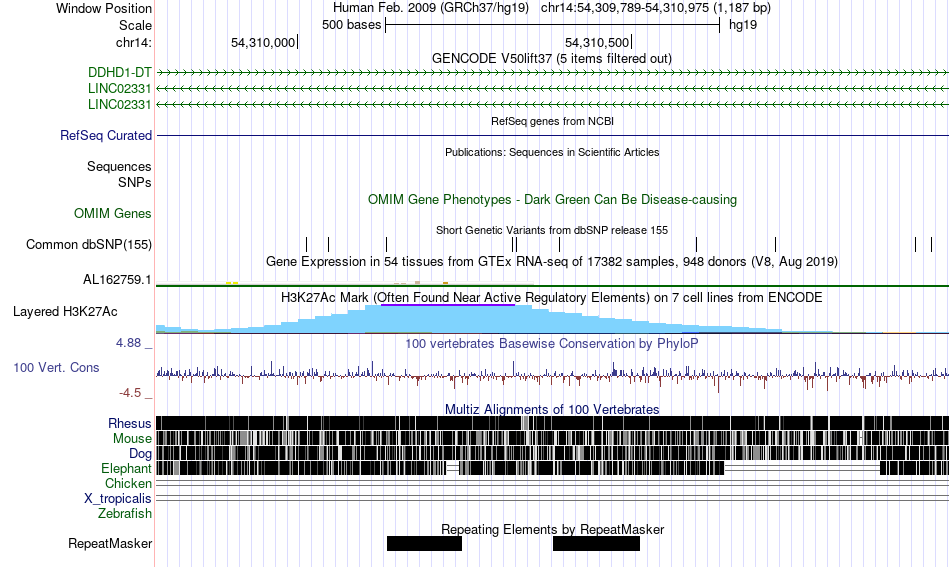Click the H3K27Ac Mark ENCODE title
The height and width of the screenshot is (567, 950).
(x=552, y=297)
